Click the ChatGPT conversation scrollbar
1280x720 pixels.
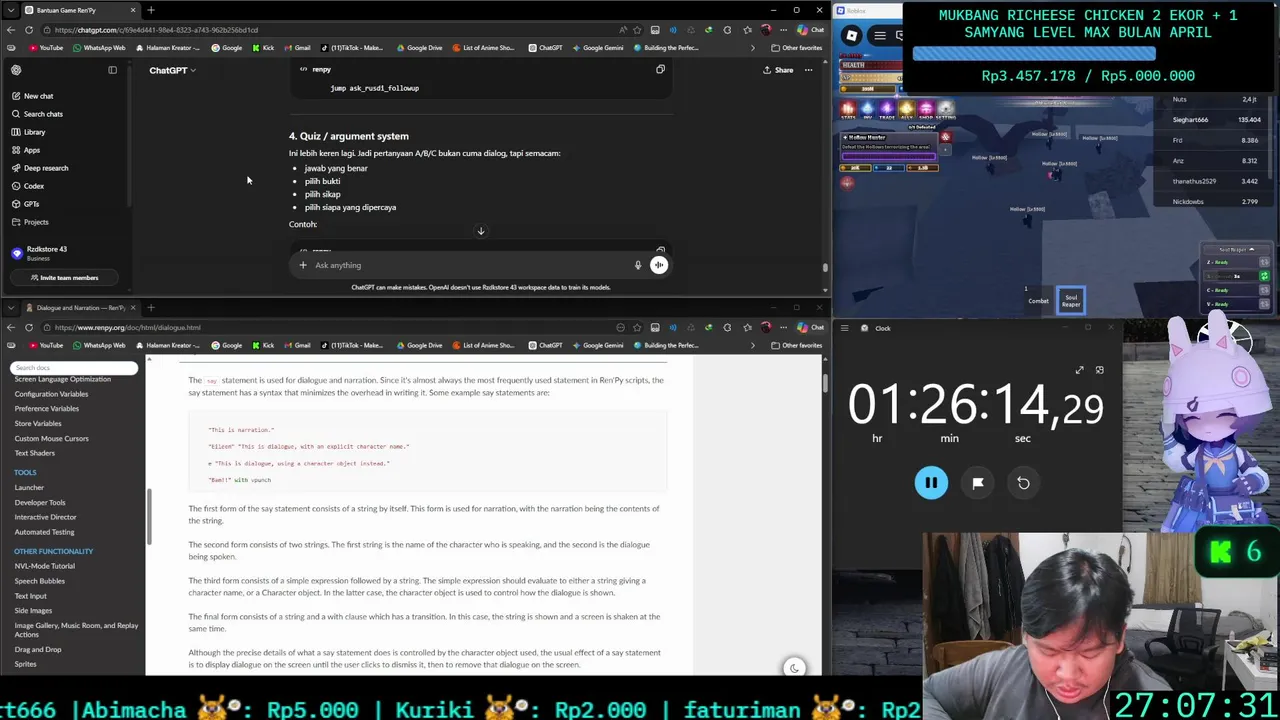(825, 267)
